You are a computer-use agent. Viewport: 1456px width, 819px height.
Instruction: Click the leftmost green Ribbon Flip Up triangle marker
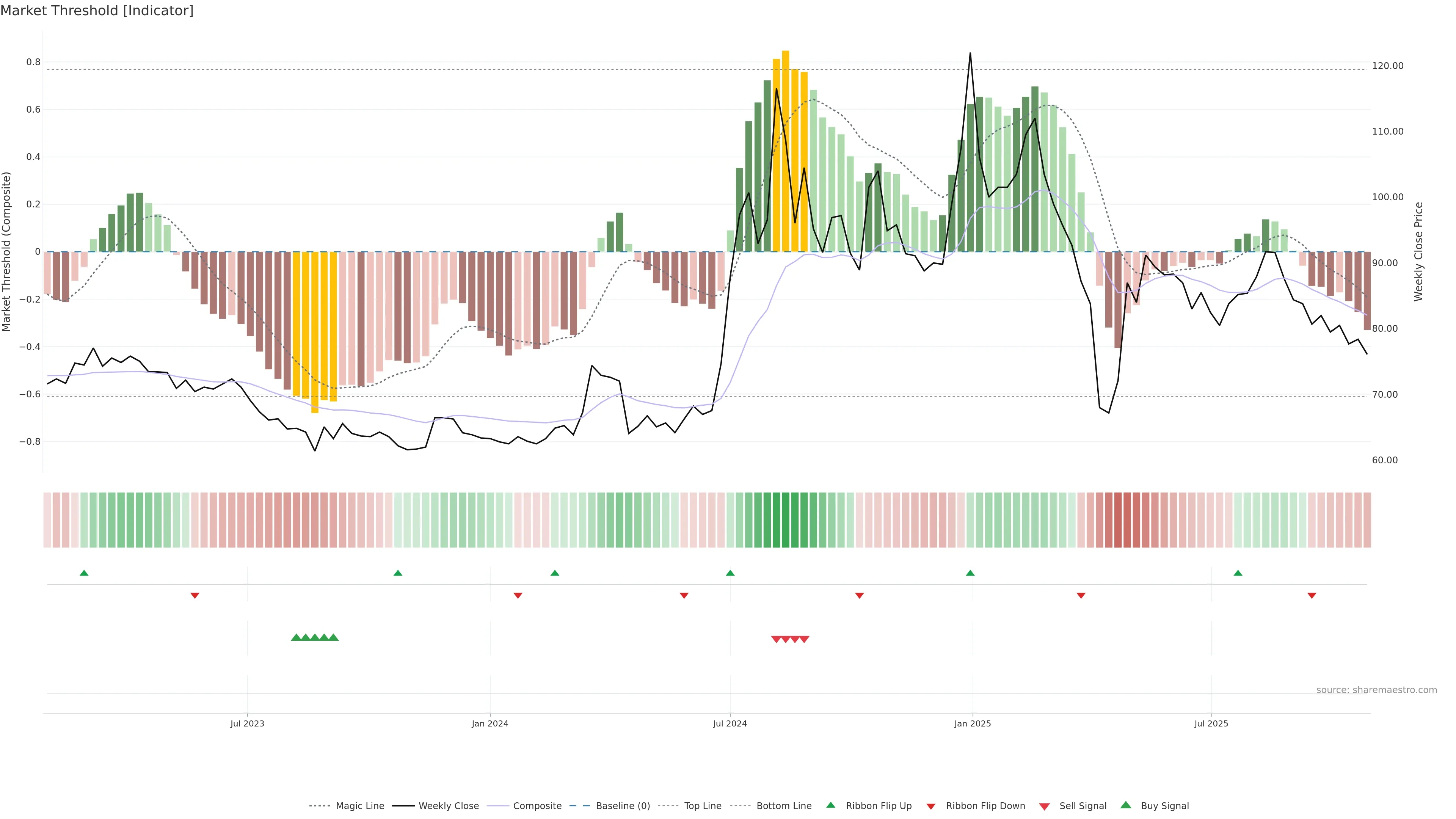click(84, 573)
